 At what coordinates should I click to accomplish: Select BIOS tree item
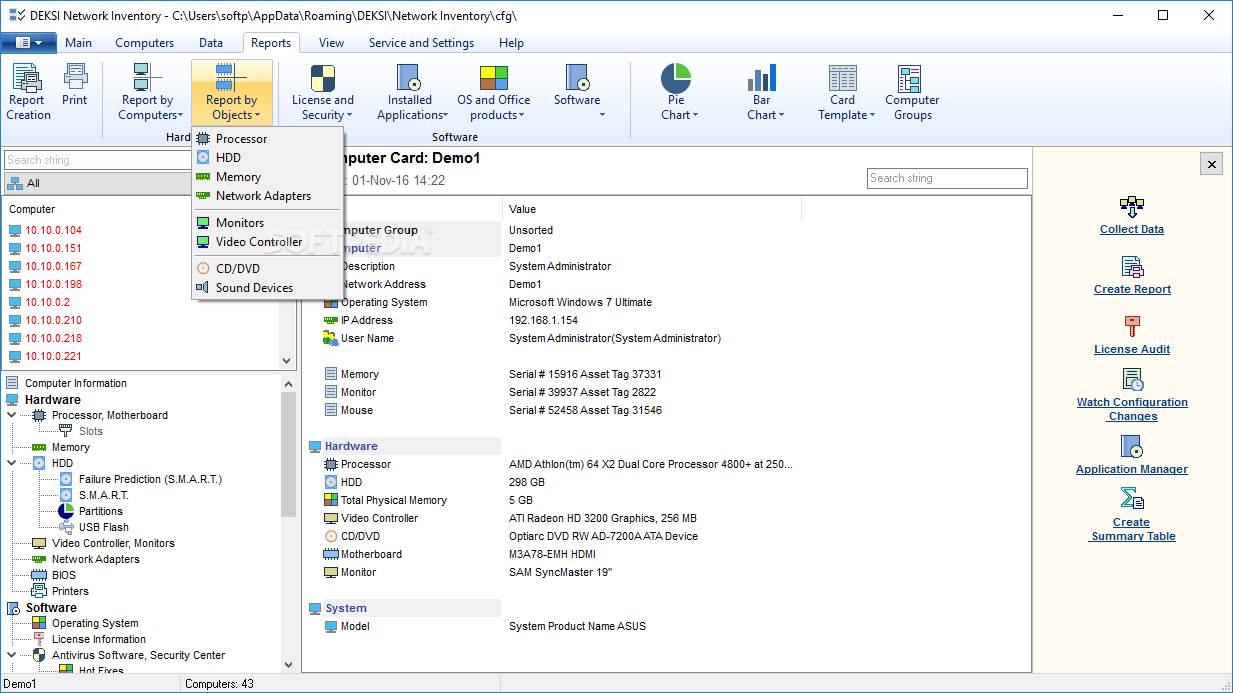pyautogui.click(x=64, y=575)
